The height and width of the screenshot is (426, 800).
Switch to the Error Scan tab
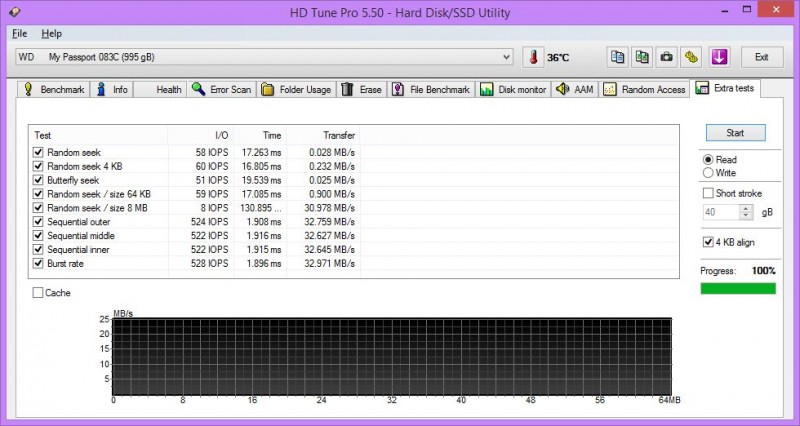click(x=221, y=90)
